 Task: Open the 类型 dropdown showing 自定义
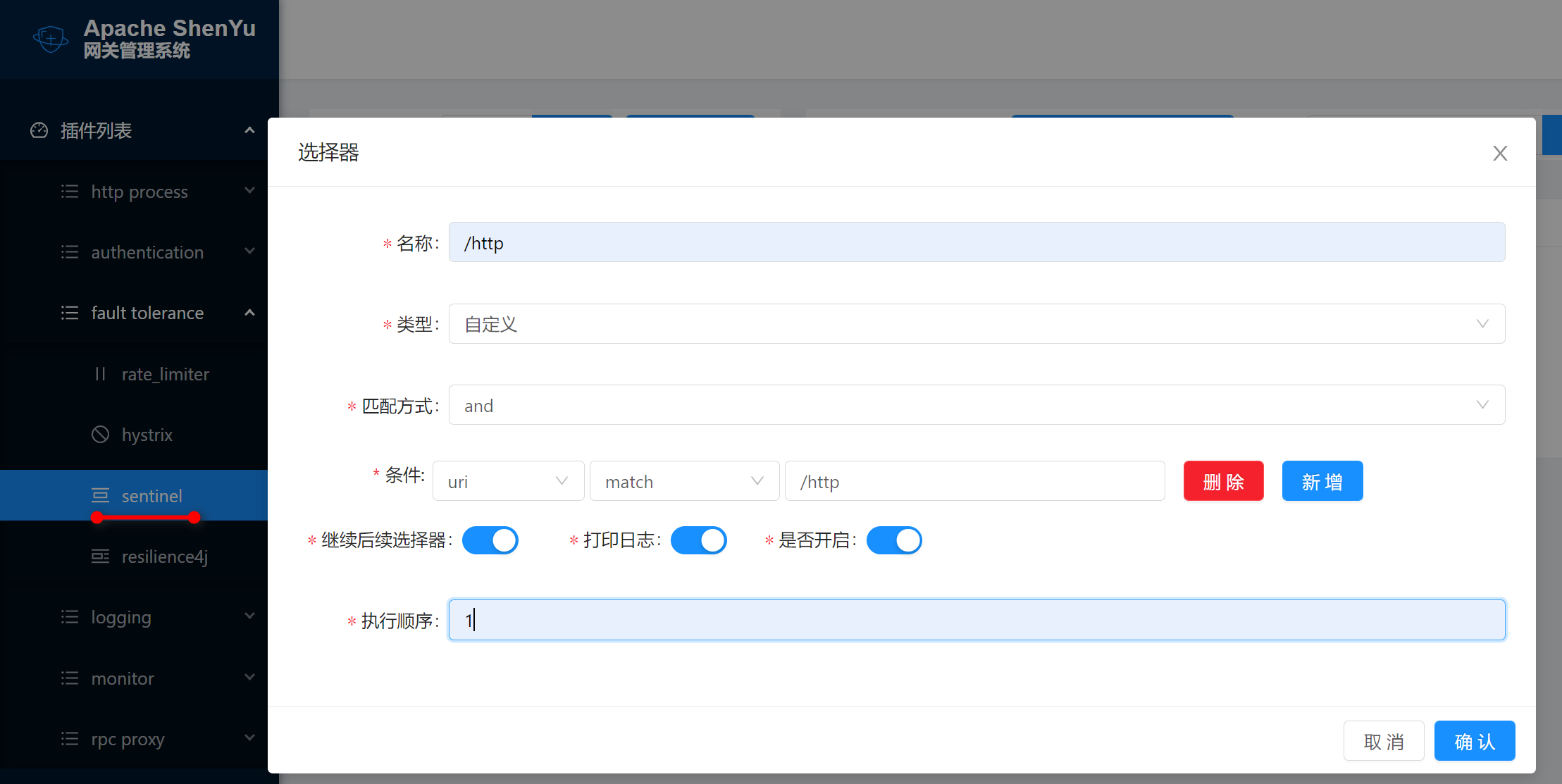976,324
